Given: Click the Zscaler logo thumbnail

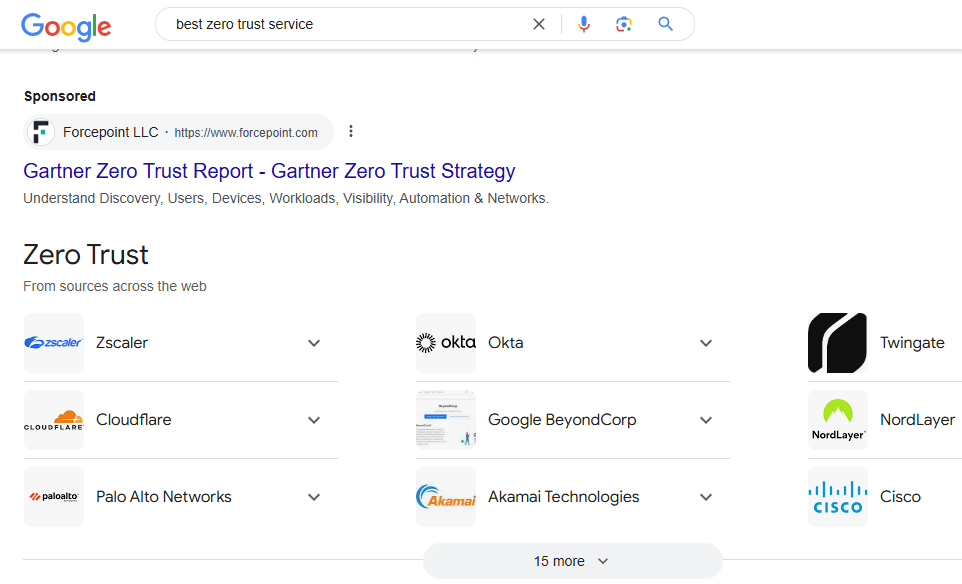Looking at the screenshot, I should pos(54,343).
